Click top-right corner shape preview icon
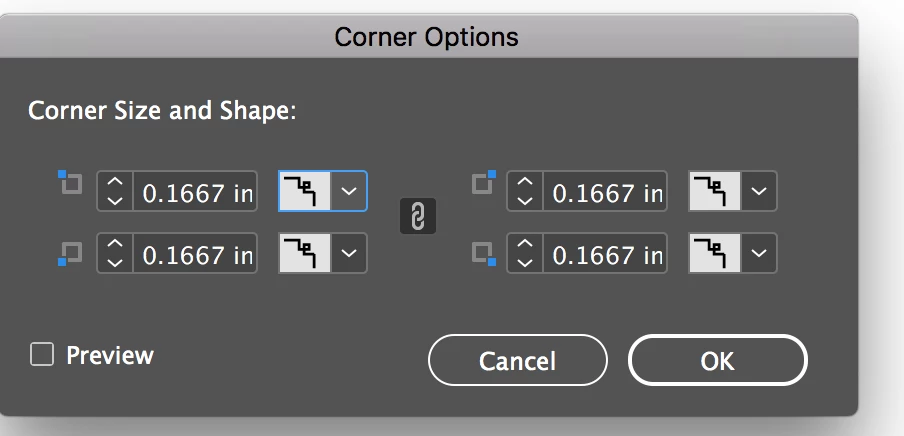The width and height of the screenshot is (904, 436). [715, 191]
